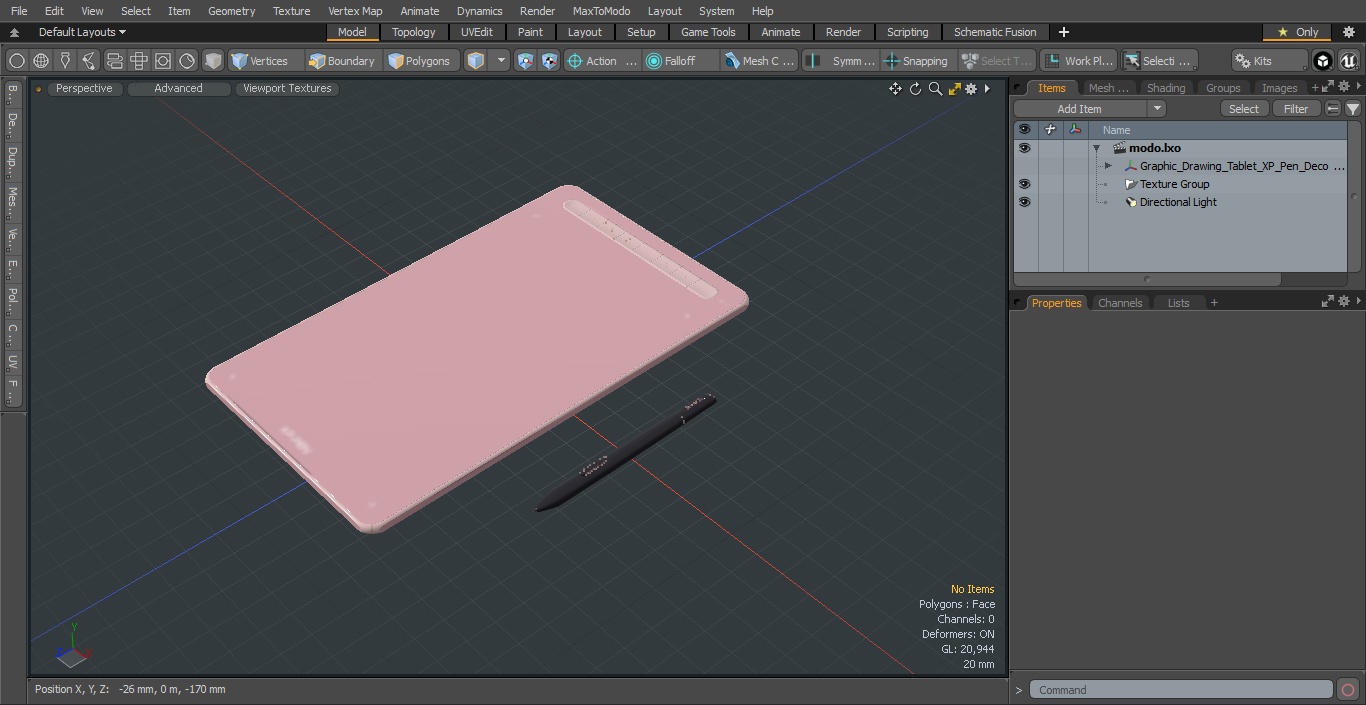Click the funnel filter icon
This screenshot has width=1366, height=705.
click(x=1352, y=109)
